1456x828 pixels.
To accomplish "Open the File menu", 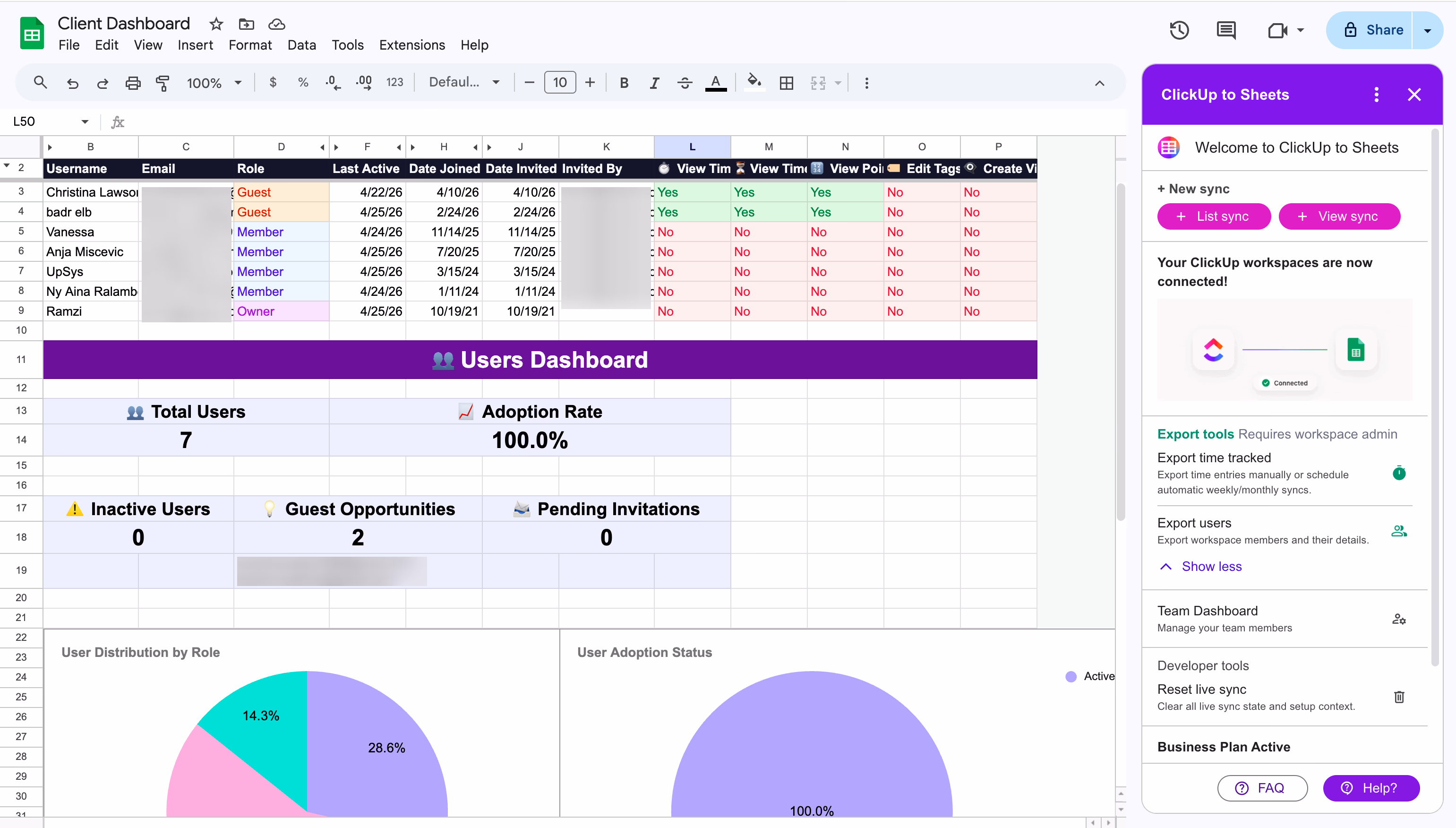I will point(69,45).
